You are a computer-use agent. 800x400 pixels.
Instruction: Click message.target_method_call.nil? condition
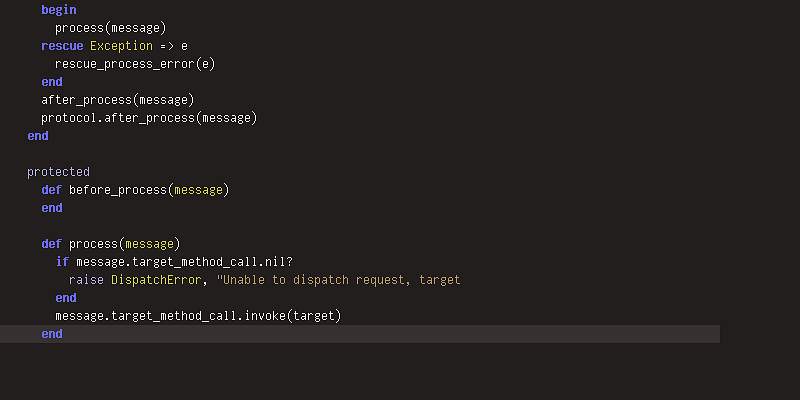tap(184, 262)
